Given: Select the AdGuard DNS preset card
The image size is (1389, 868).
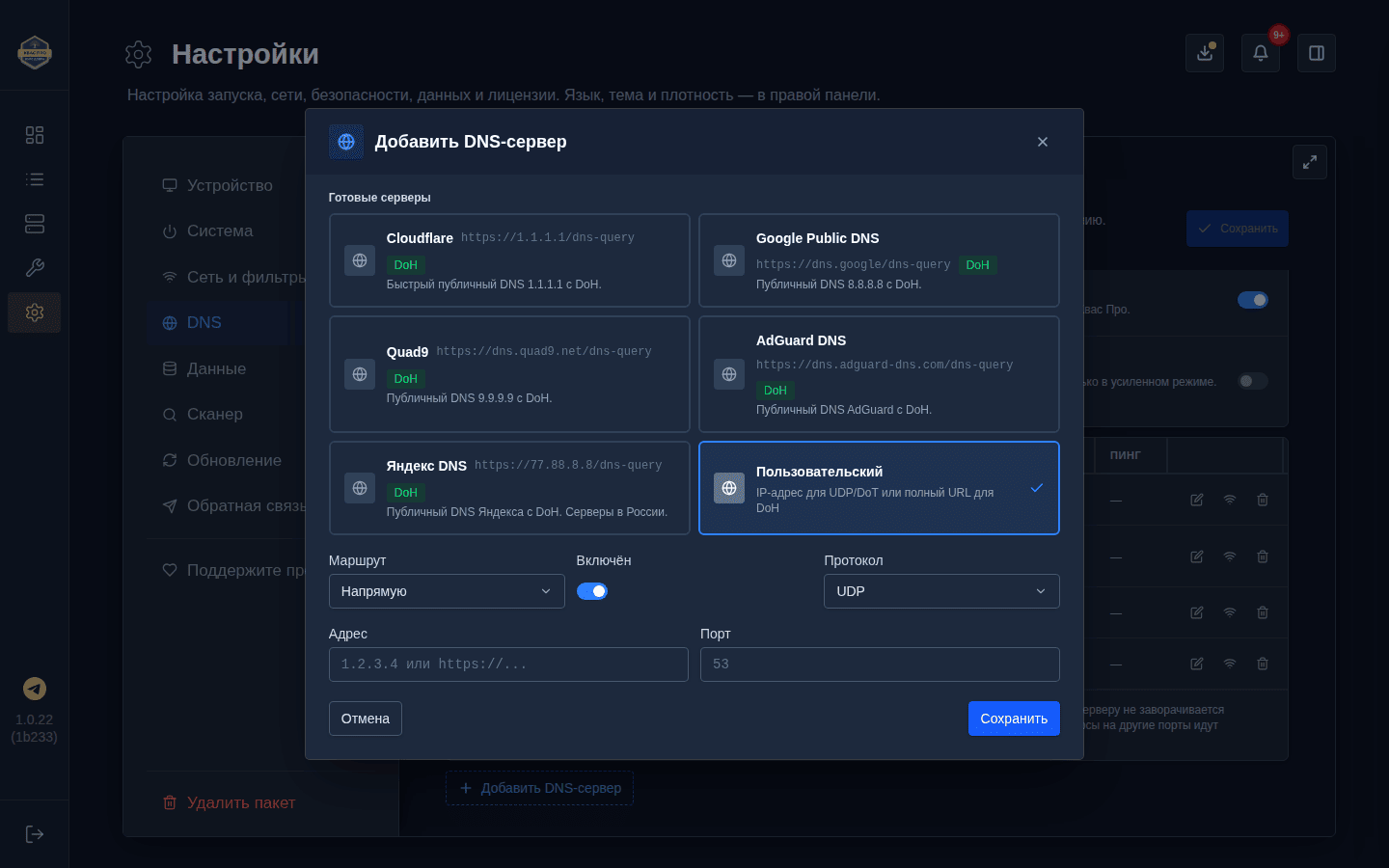Looking at the screenshot, I should (879, 374).
